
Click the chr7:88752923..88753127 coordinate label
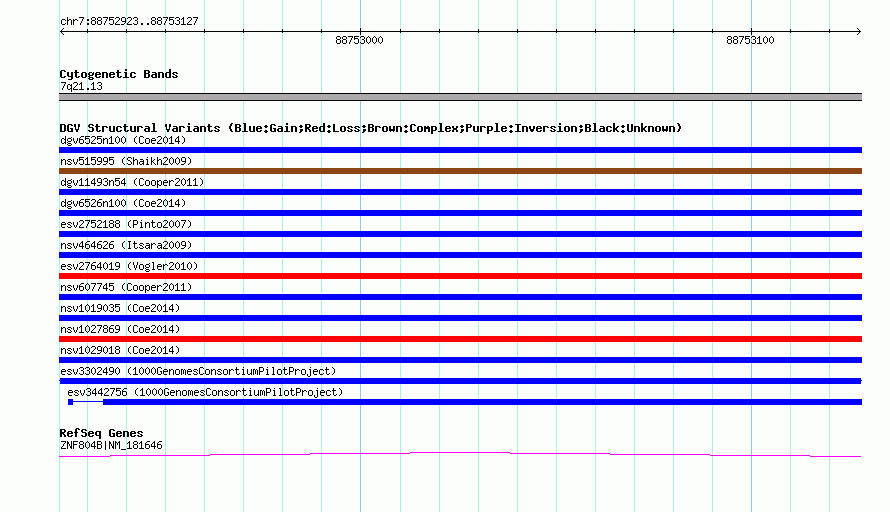point(129,22)
